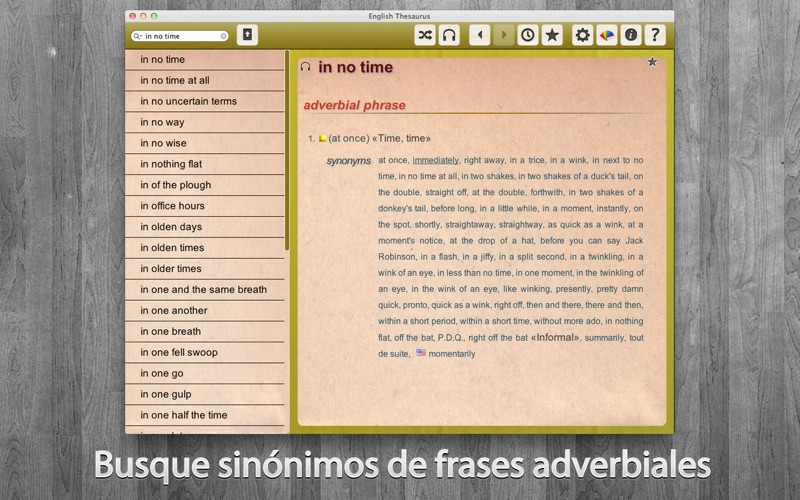Select 'in no time' in the word list

205,60
